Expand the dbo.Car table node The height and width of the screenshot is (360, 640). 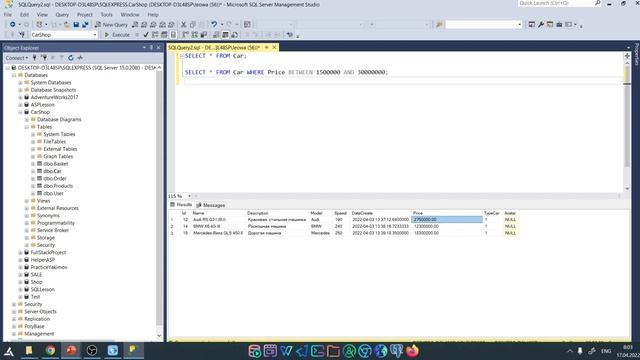point(33,171)
